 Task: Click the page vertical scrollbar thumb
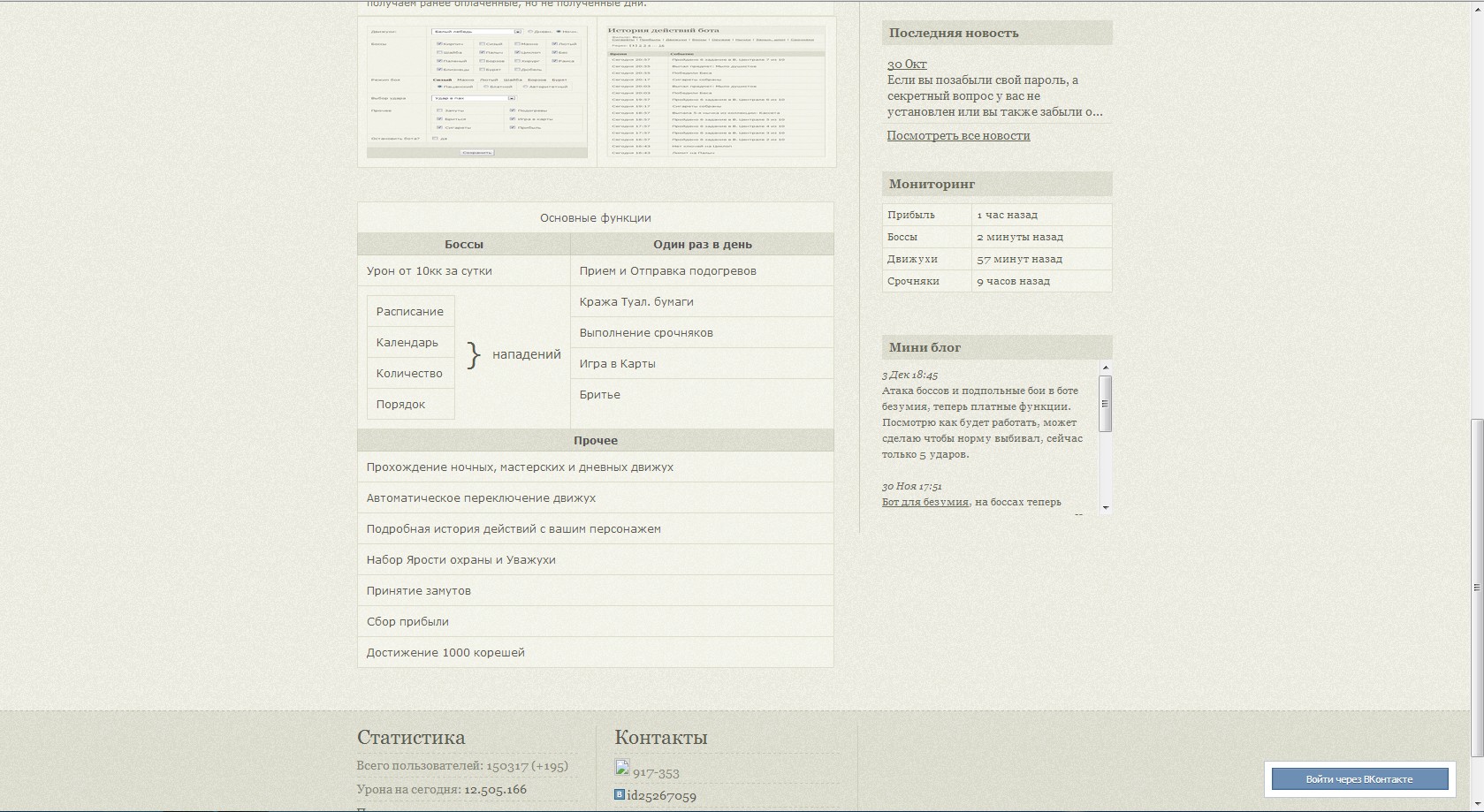(1476, 588)
